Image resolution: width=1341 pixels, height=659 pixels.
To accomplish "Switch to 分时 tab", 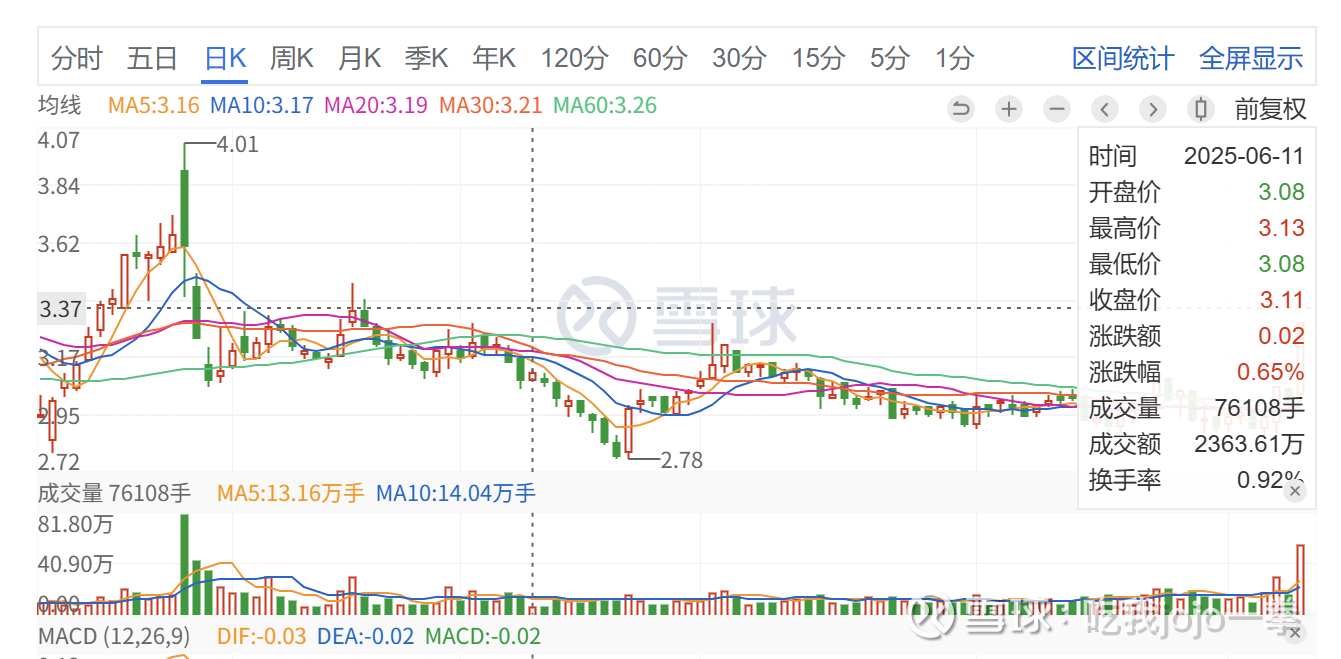I will pyautogui.click(x=76, y=58).
